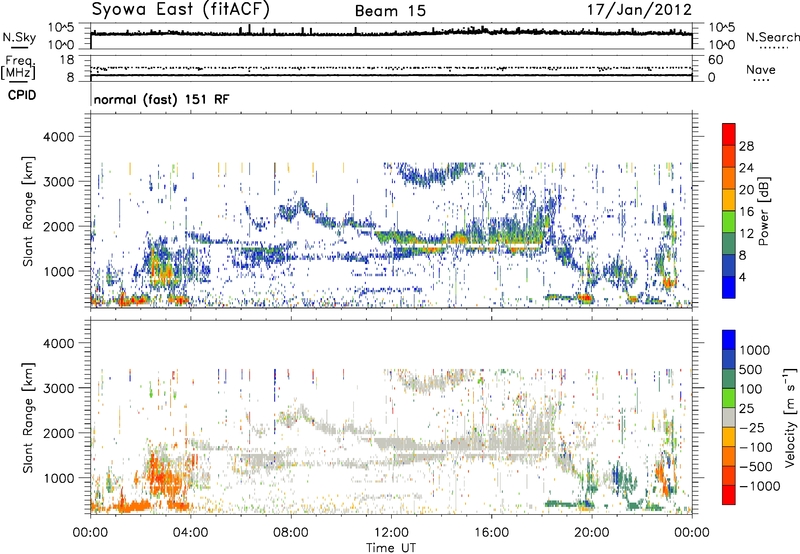Click the '16' label on power colorbar
The width and height of the screenshot is (800, 554).
tap(746, 212)
